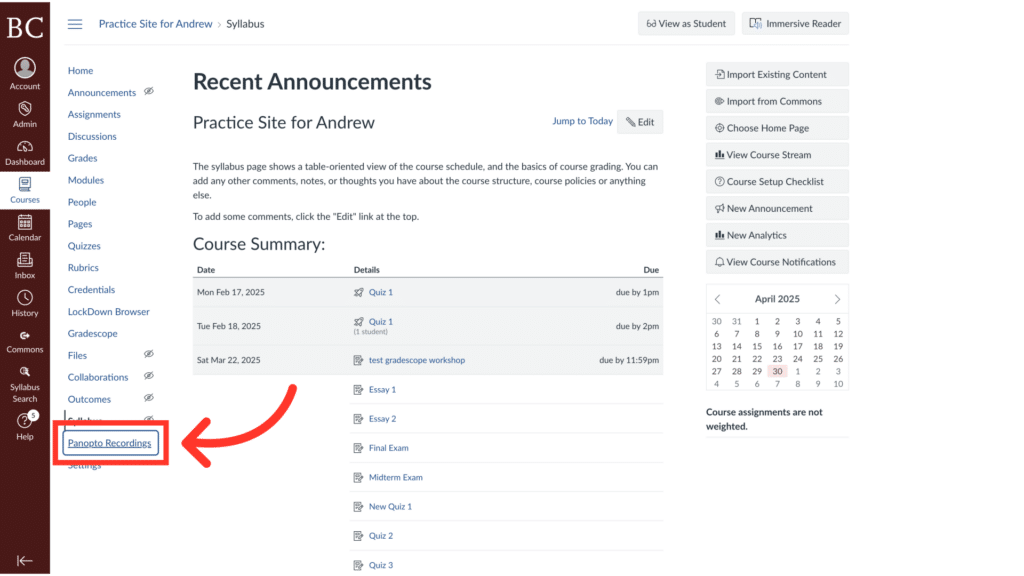Click Import from Commons button
Viewport: 1024px width, 576px height.
point(777,101)
